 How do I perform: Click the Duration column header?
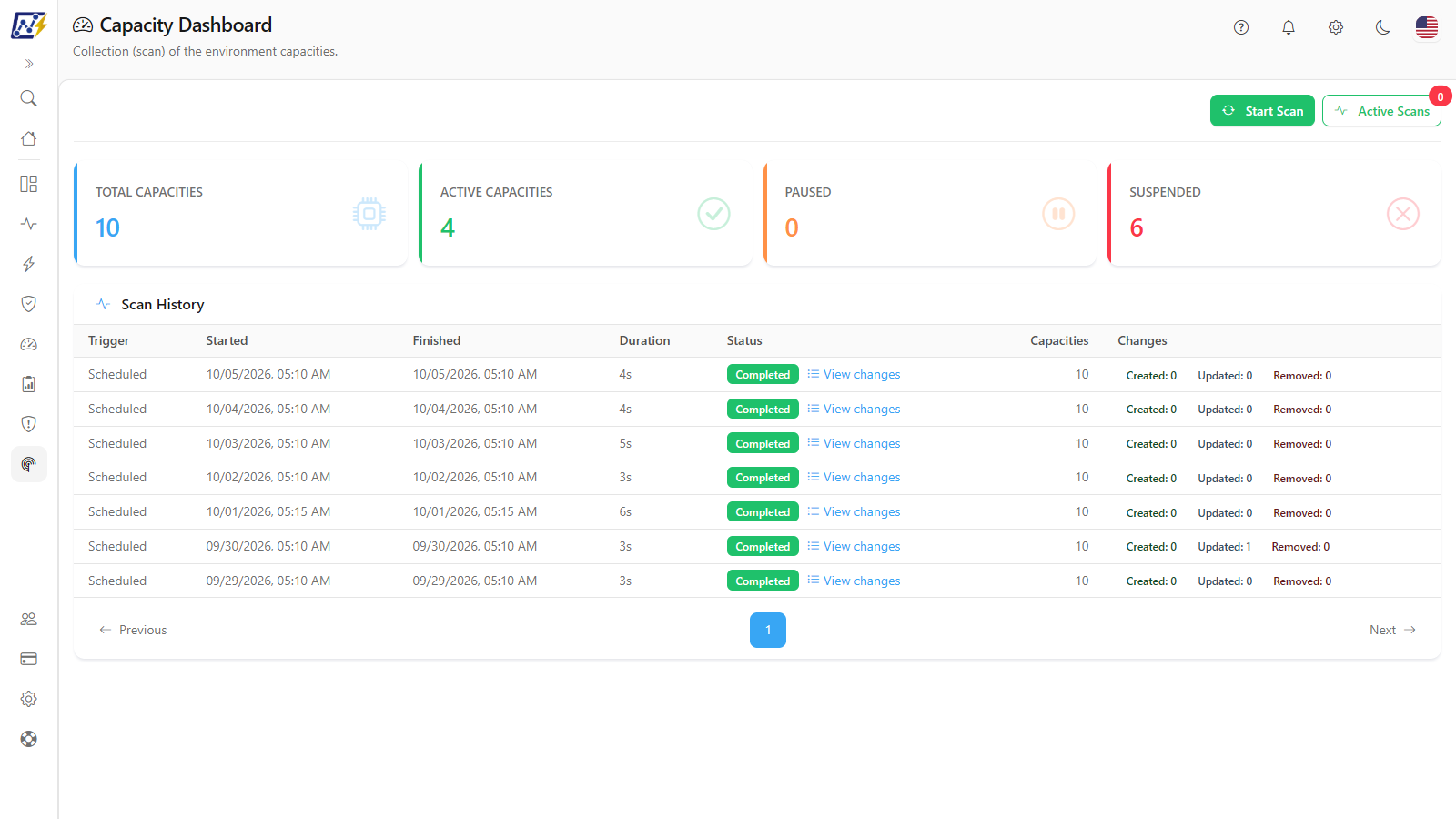(644, 340)
